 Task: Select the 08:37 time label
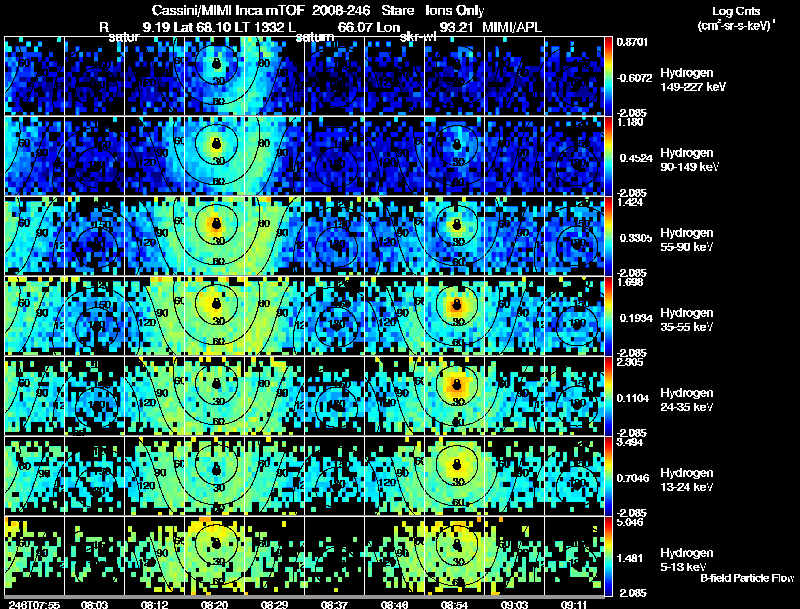(x=334, y=604)
